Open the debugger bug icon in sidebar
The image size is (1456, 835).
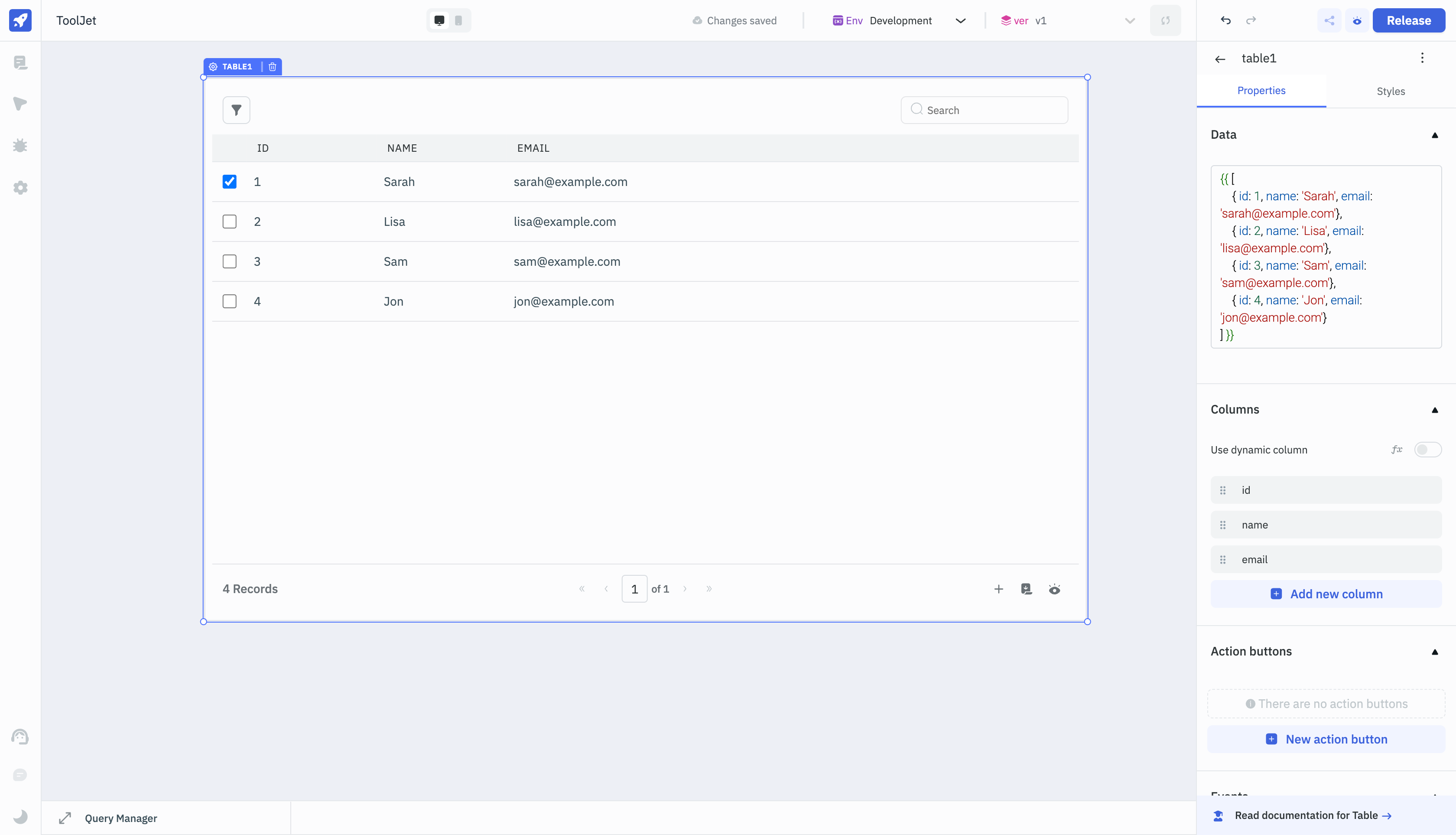click(20, 146)
